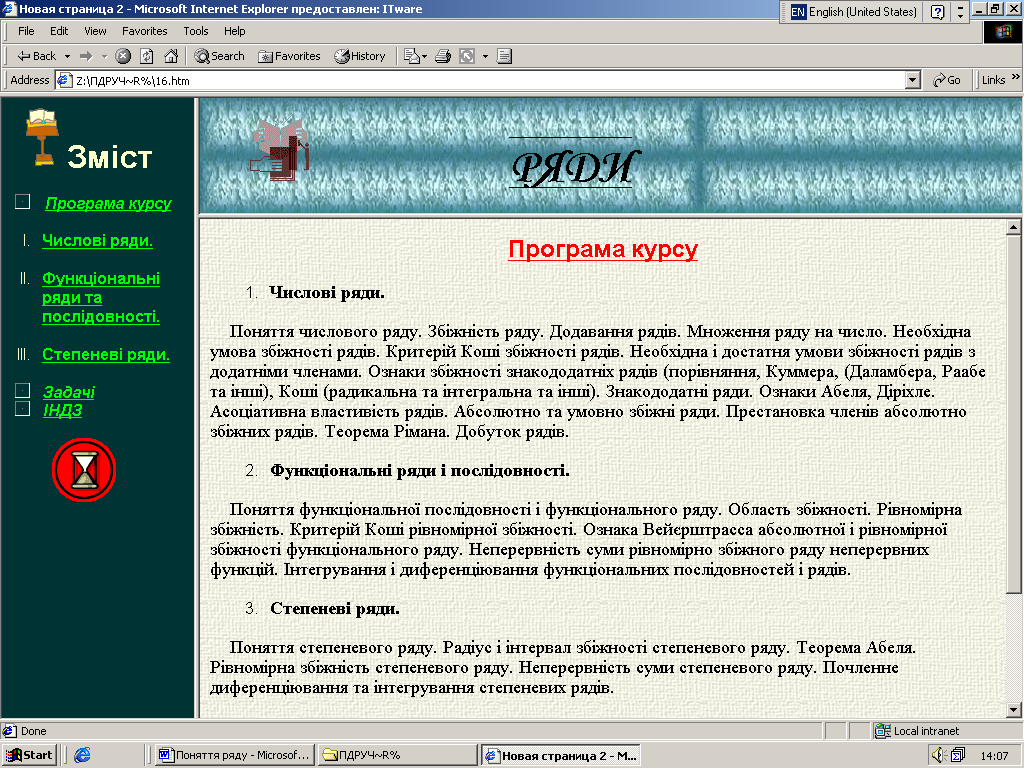The height and width of the screenshot is (768, 1024).
Task: Click the Local intranet zone indicator
Action: point(917,731)
